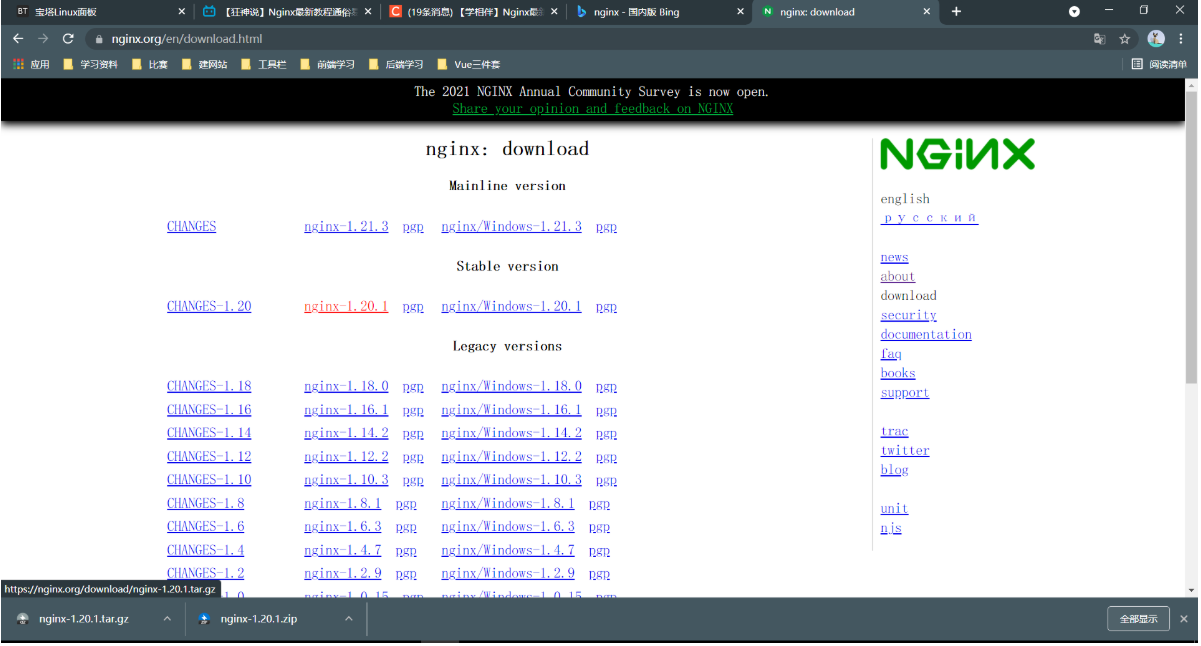Image resolution: width=1201 pixels, height=646 pixels.
Task: Open the about sidebar link
Action: pyautogui.click(x=898, y=276)
